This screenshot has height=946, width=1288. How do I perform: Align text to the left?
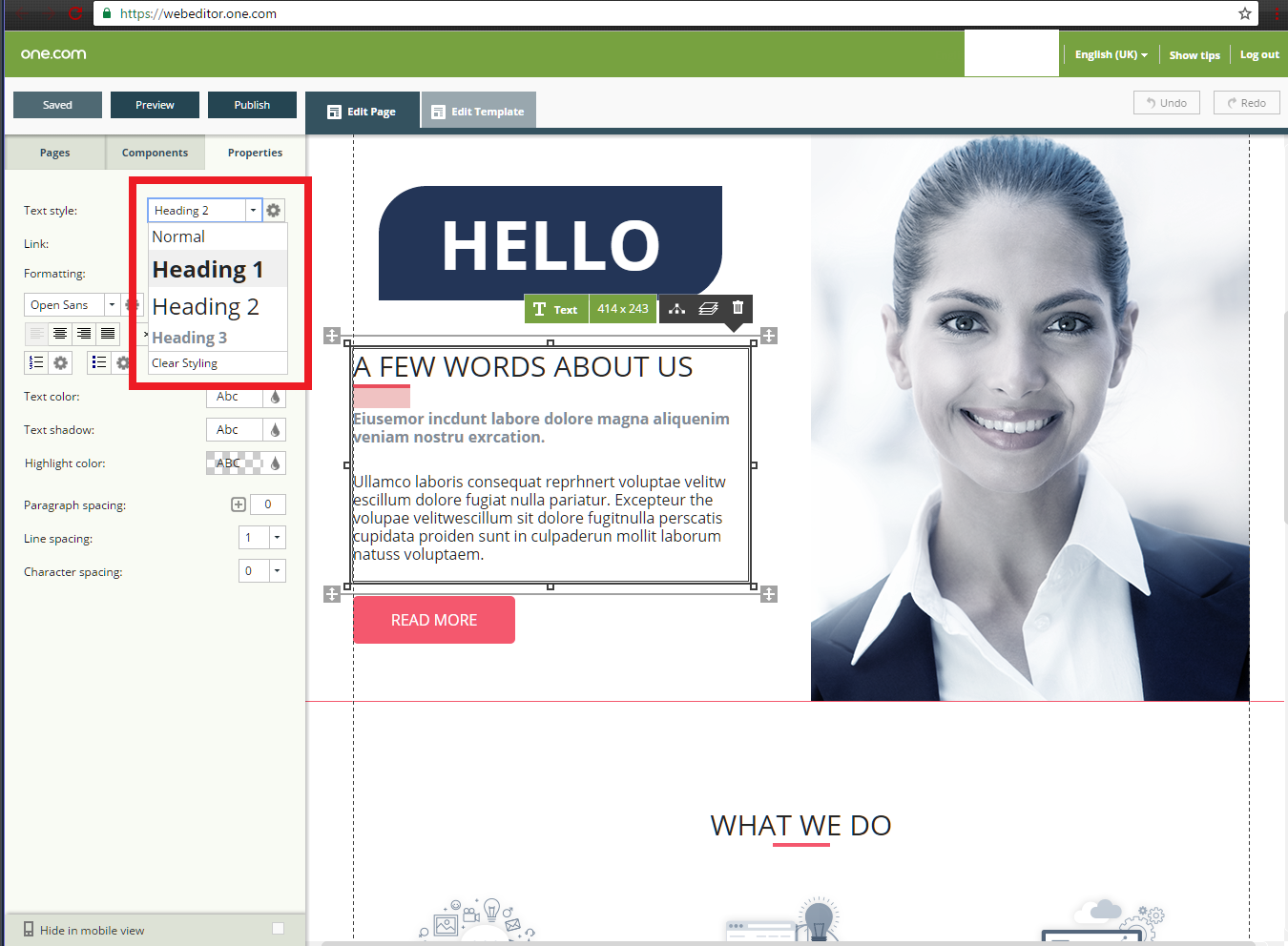tap(36, 333)
